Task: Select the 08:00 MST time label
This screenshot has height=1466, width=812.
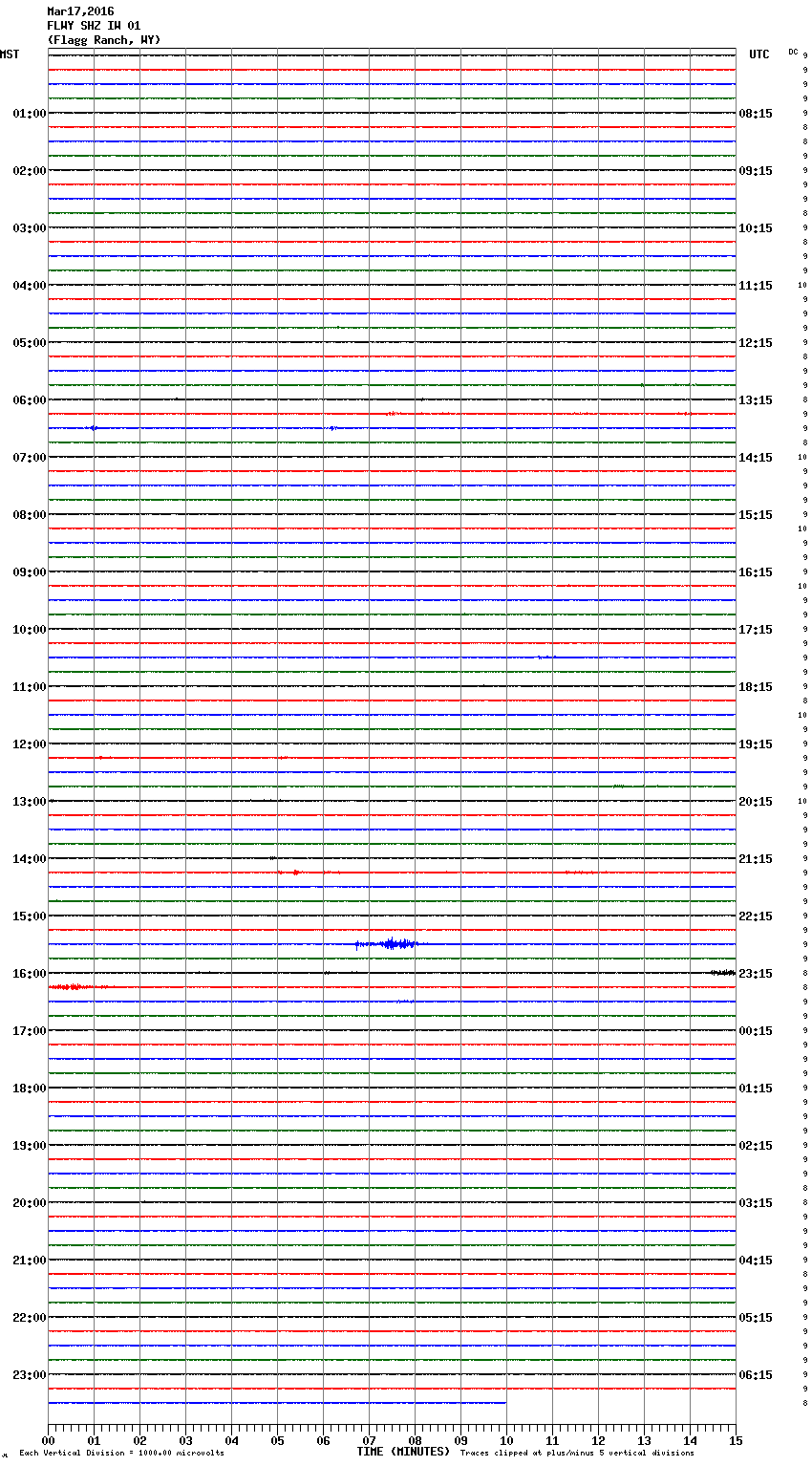Action: click(29, 515)
